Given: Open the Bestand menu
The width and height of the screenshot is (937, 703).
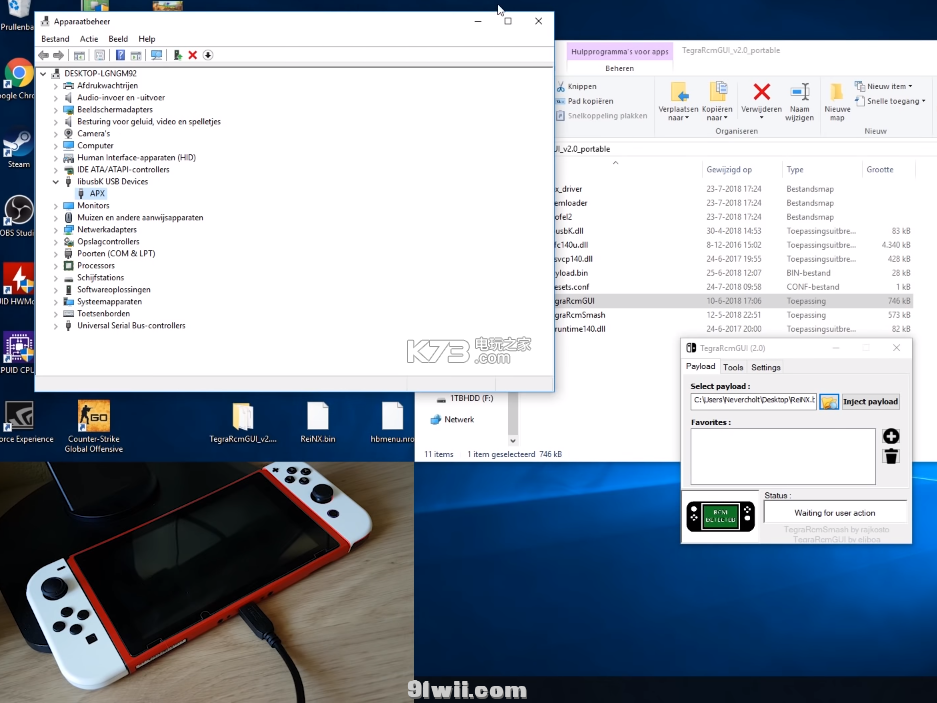Looking at the screenshot, I should point(55,39).
